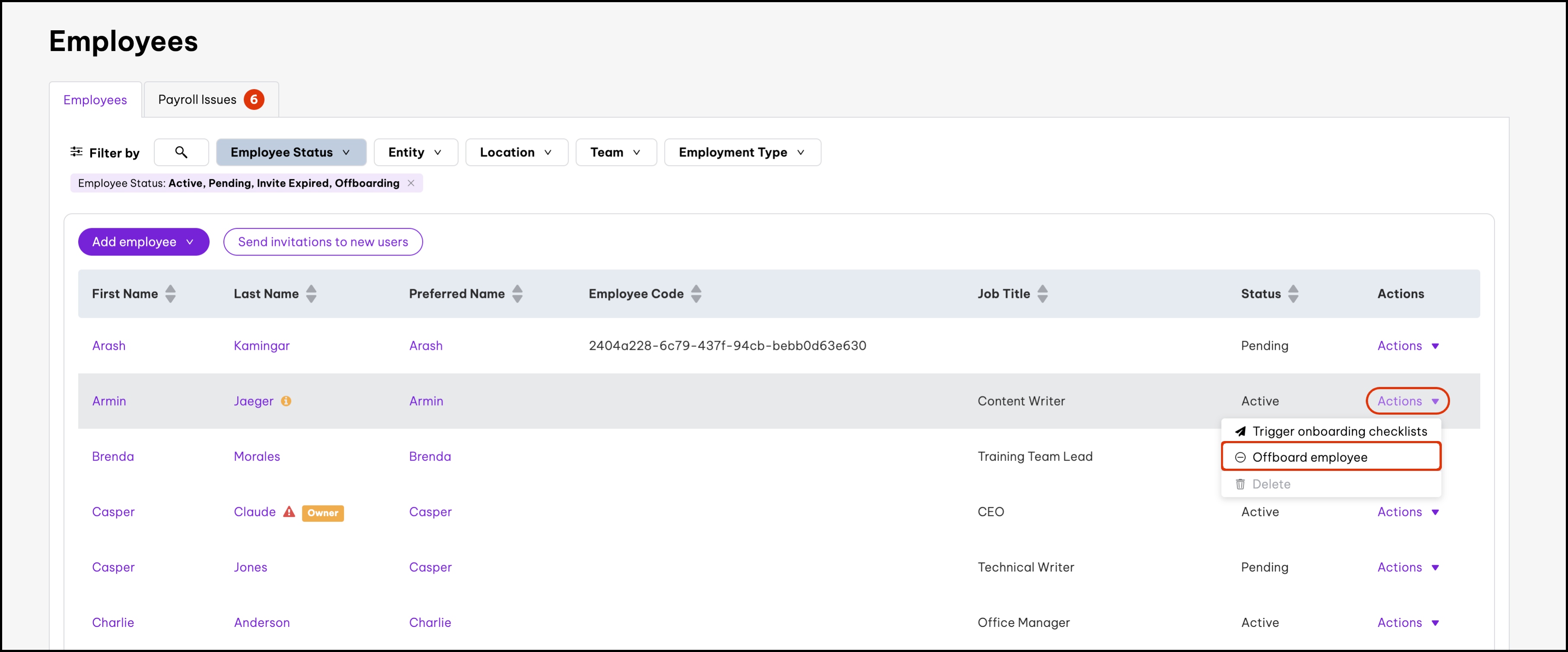Viewport: 1568px width, 652px height.
Task: Open the Arash first name link
Action: pyautogui.click(x=108, y=345)
